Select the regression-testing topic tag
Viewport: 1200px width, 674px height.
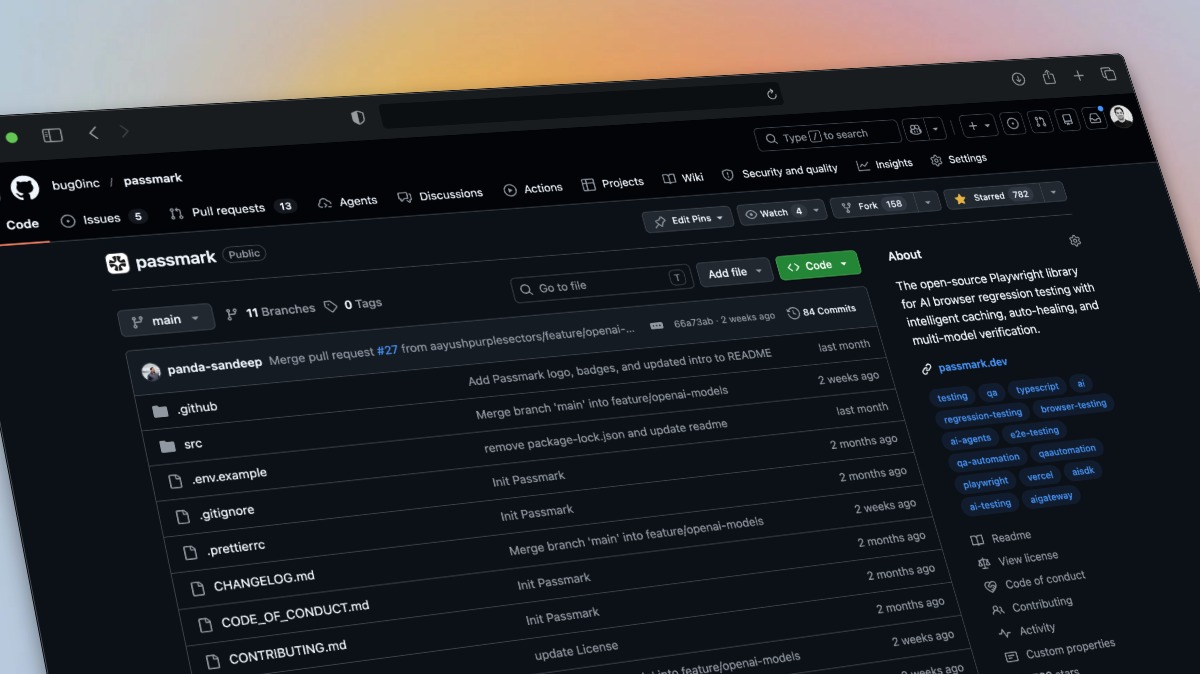pos(983,414)
